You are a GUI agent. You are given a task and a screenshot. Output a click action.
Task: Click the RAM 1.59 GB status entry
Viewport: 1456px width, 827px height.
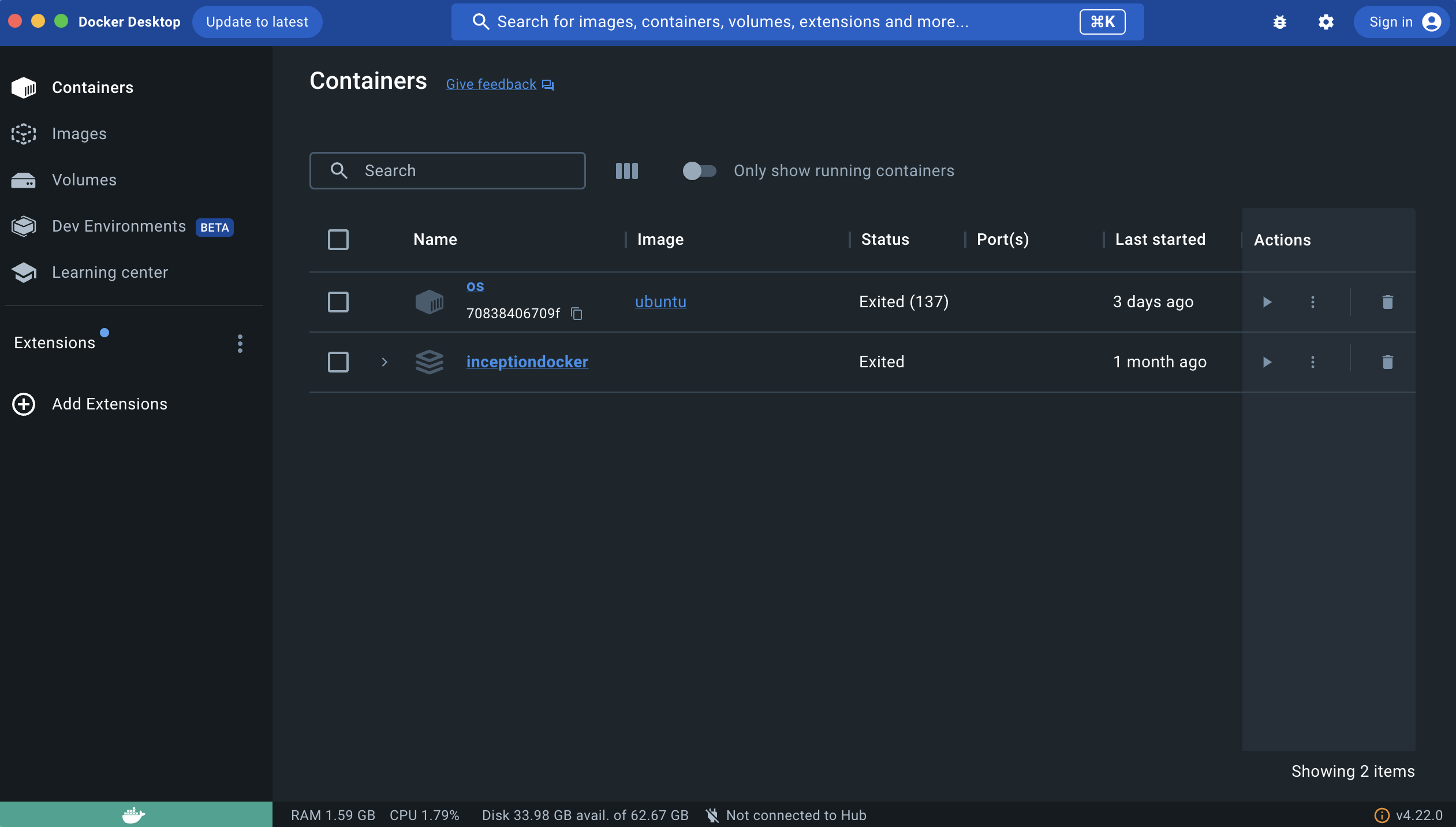click(333, 815)
